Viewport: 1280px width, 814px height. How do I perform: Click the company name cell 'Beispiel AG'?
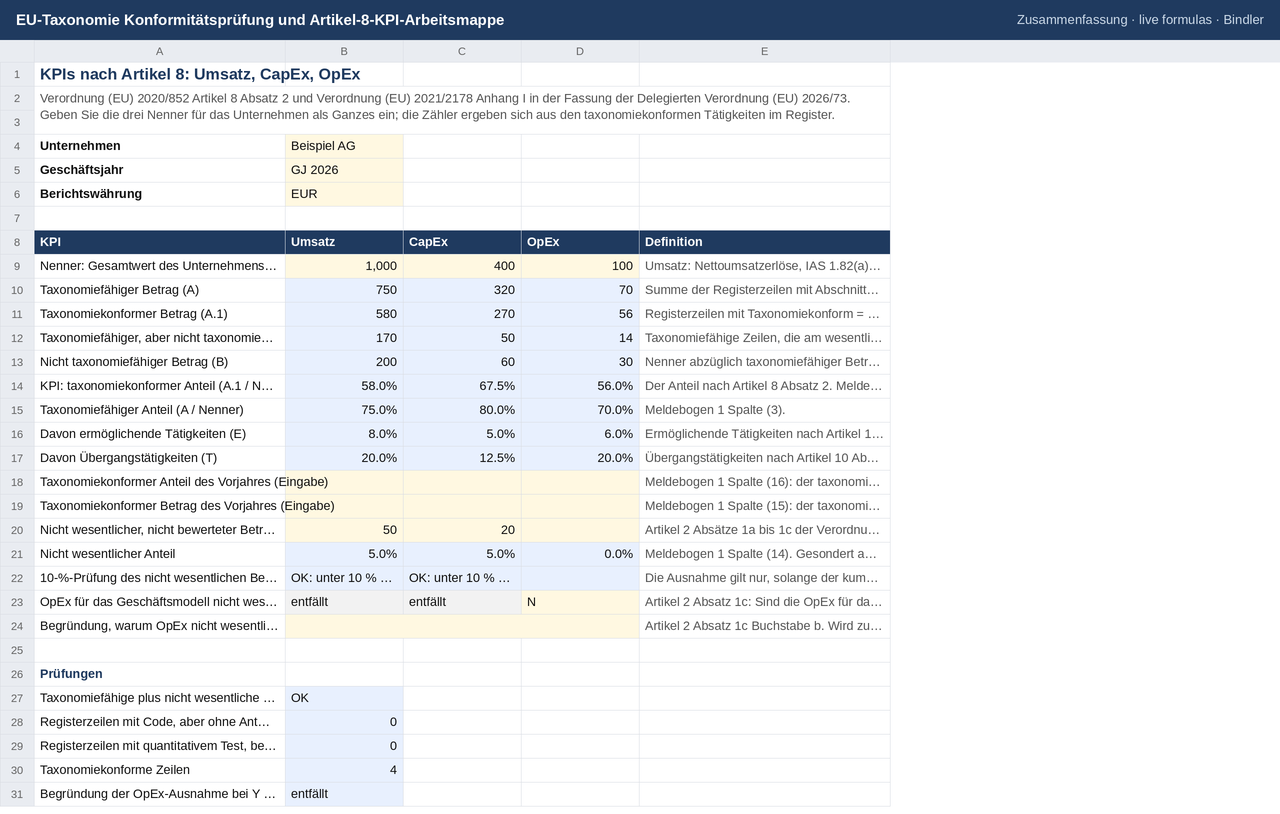344,146
